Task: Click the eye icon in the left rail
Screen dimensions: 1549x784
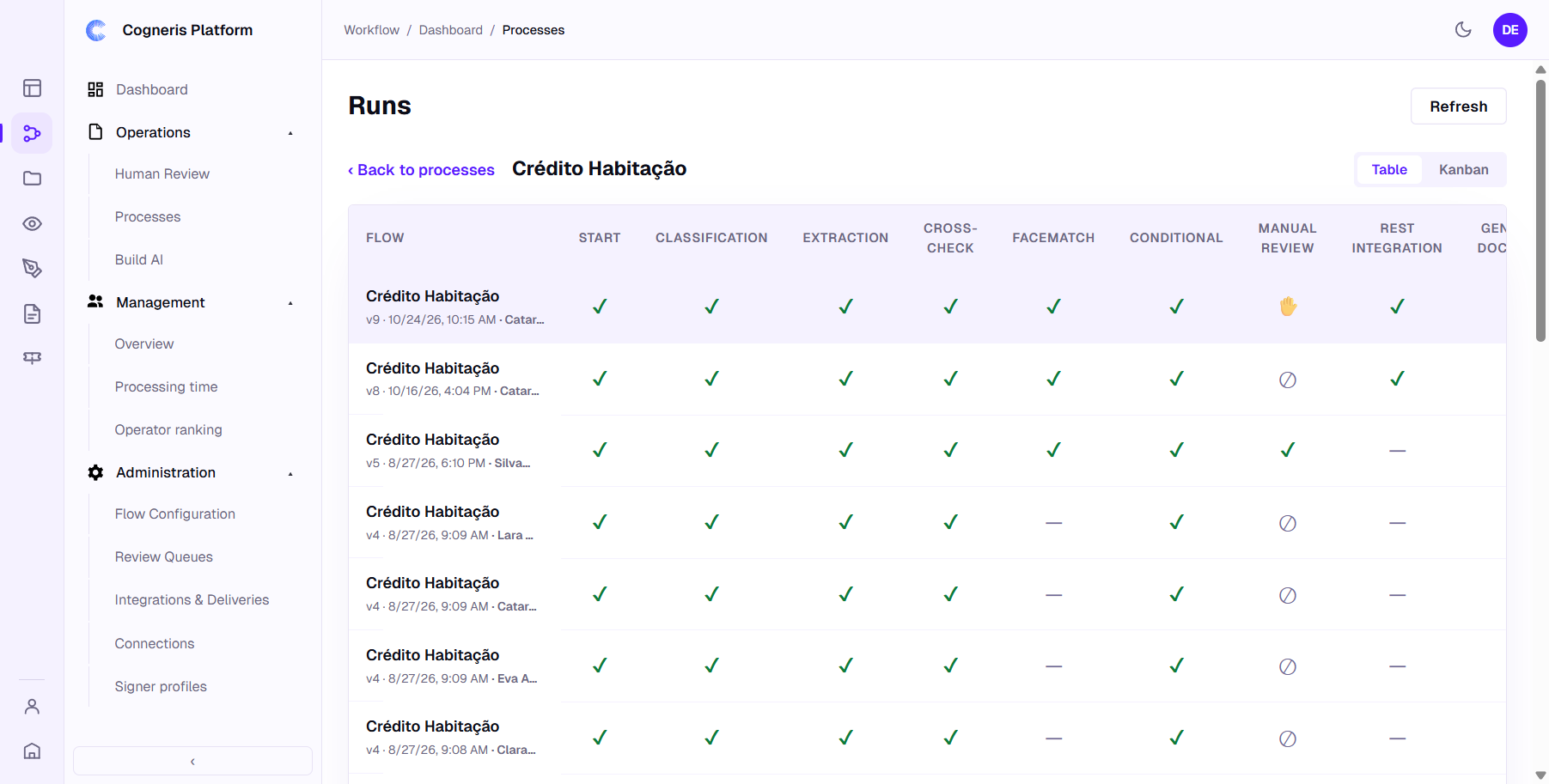Action: 32,224
